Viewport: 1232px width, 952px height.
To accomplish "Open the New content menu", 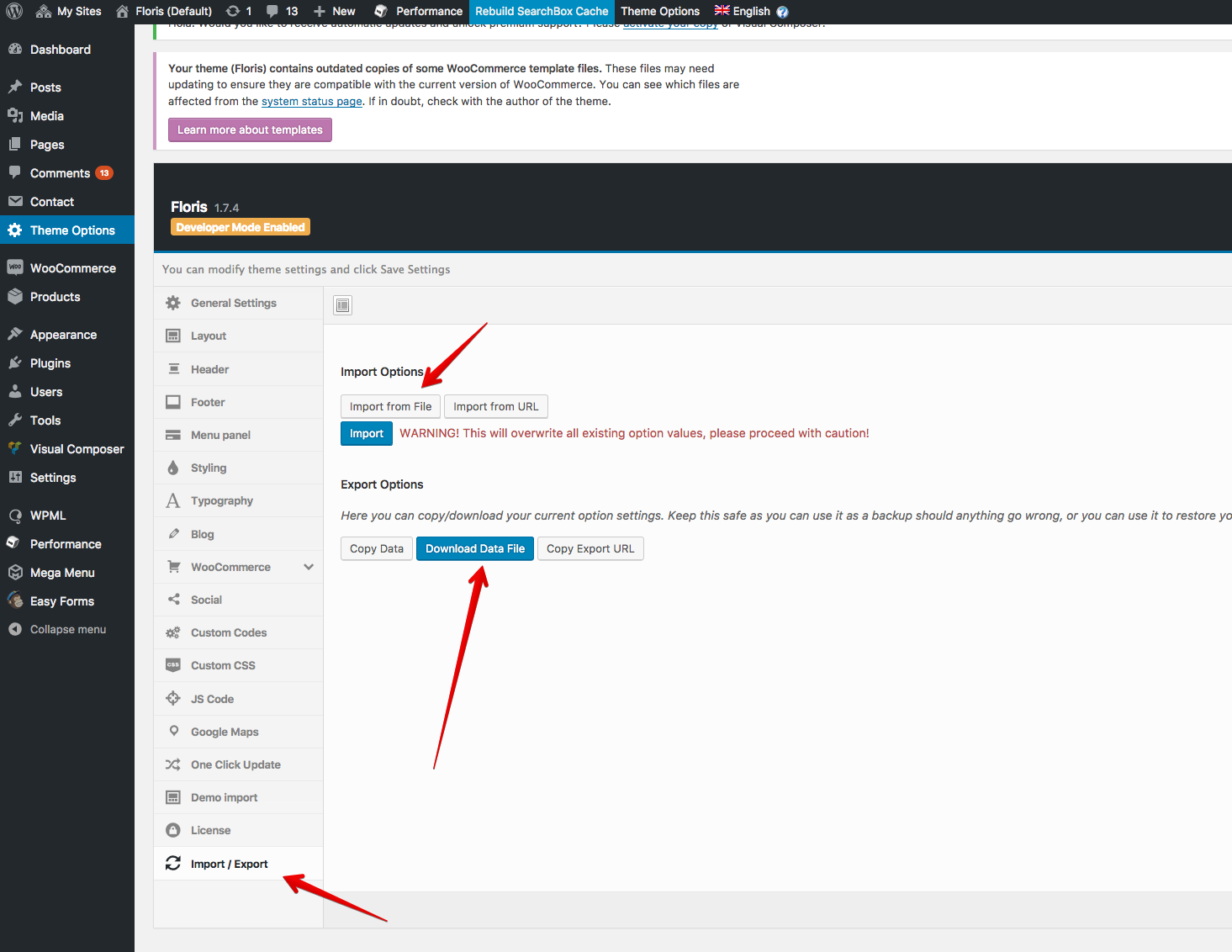I will point(335,11).
